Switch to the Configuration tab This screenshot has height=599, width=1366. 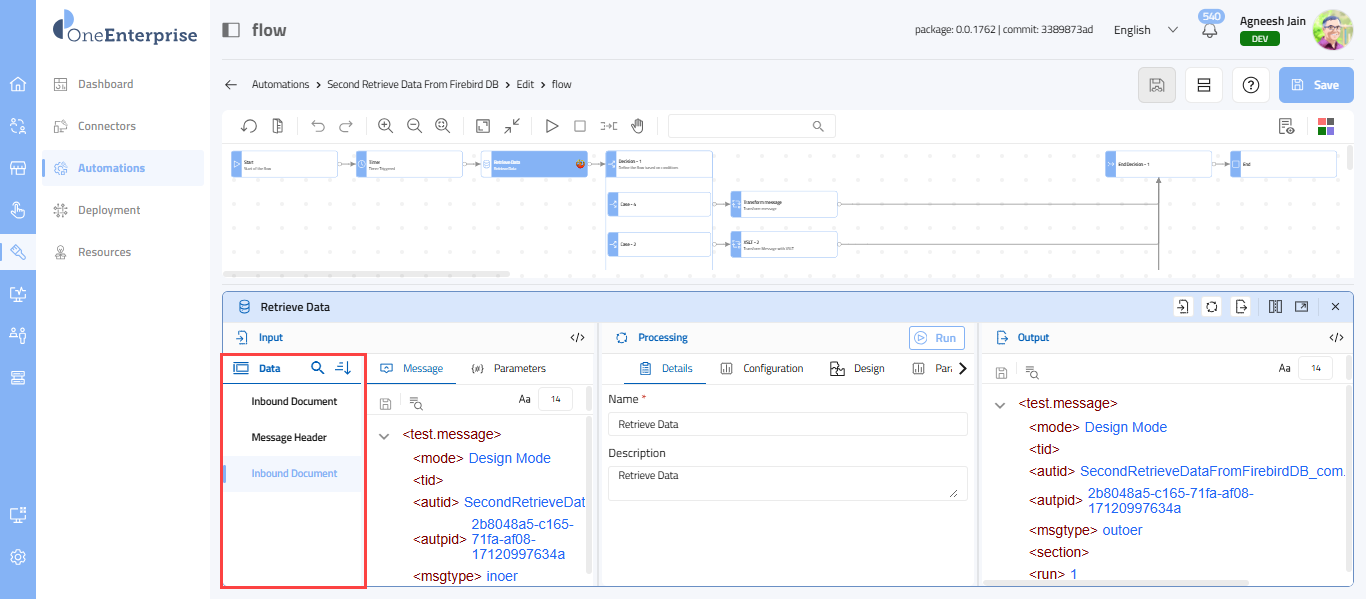tap(762, 369)
